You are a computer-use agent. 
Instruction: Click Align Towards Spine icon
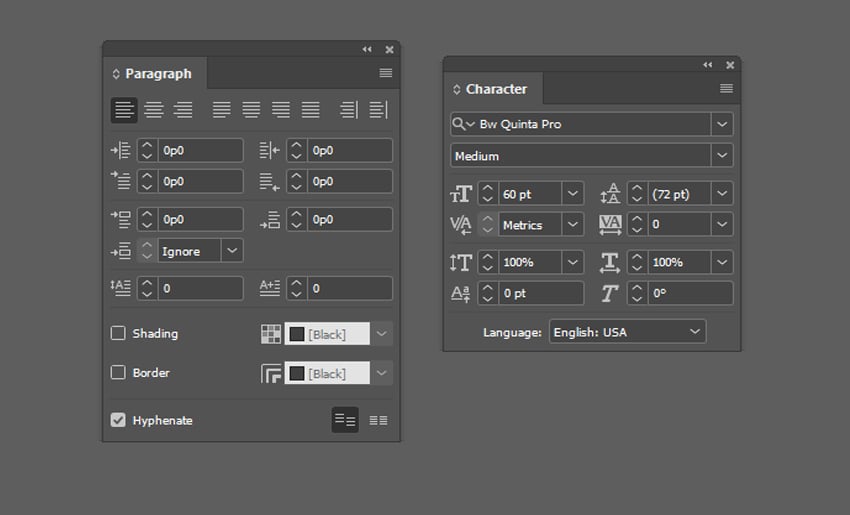pos(348,110)
